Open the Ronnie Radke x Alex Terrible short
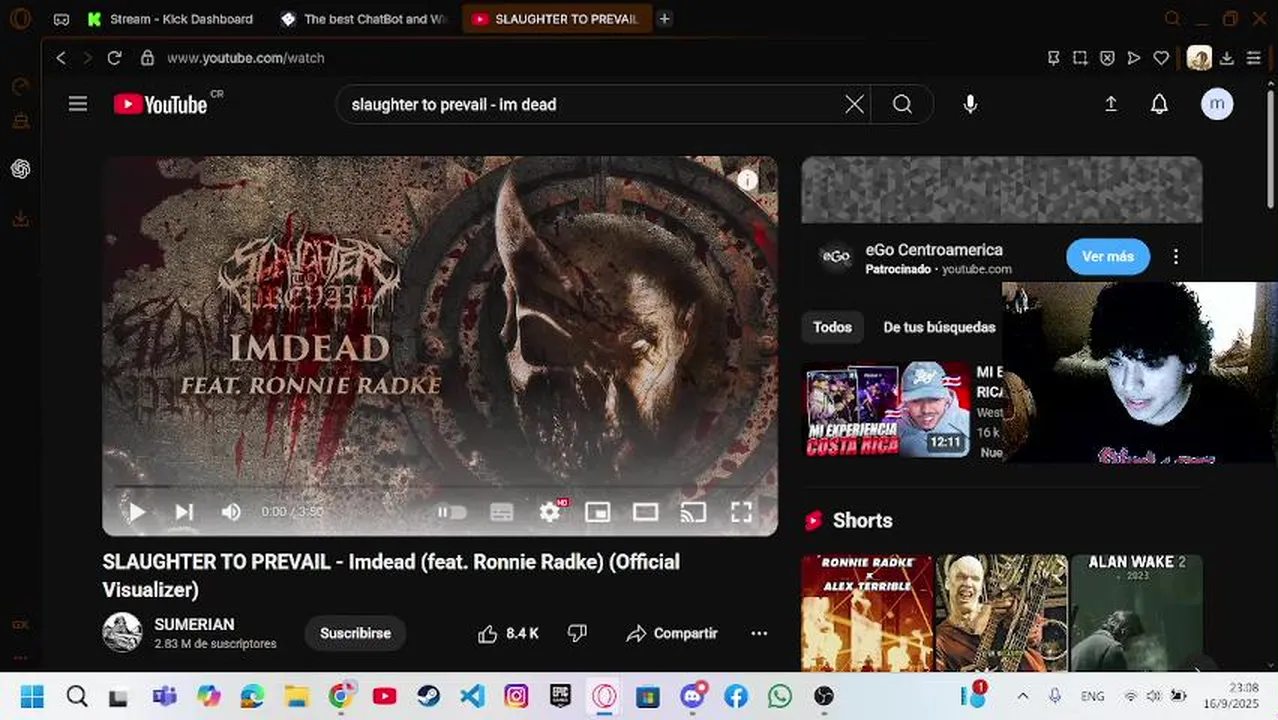 867,613
